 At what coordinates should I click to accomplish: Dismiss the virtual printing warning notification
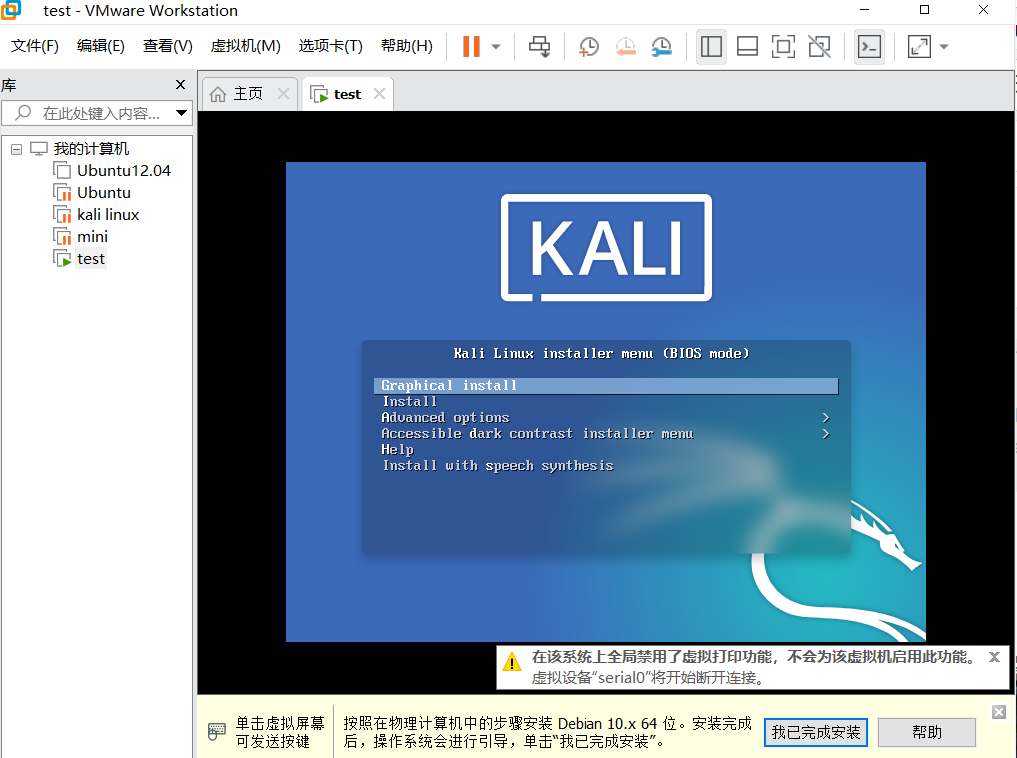(994, 657)
